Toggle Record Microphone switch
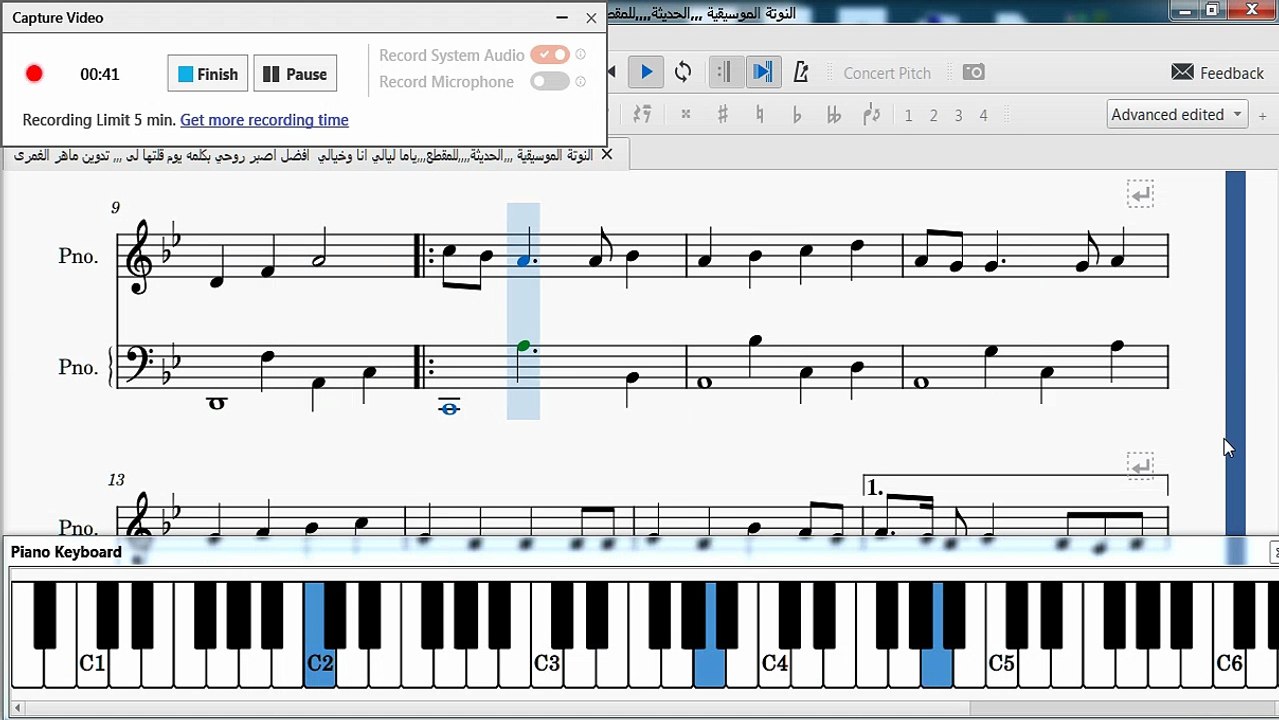The height and width of the screenshot is (720, 1279). coord(550,81)
